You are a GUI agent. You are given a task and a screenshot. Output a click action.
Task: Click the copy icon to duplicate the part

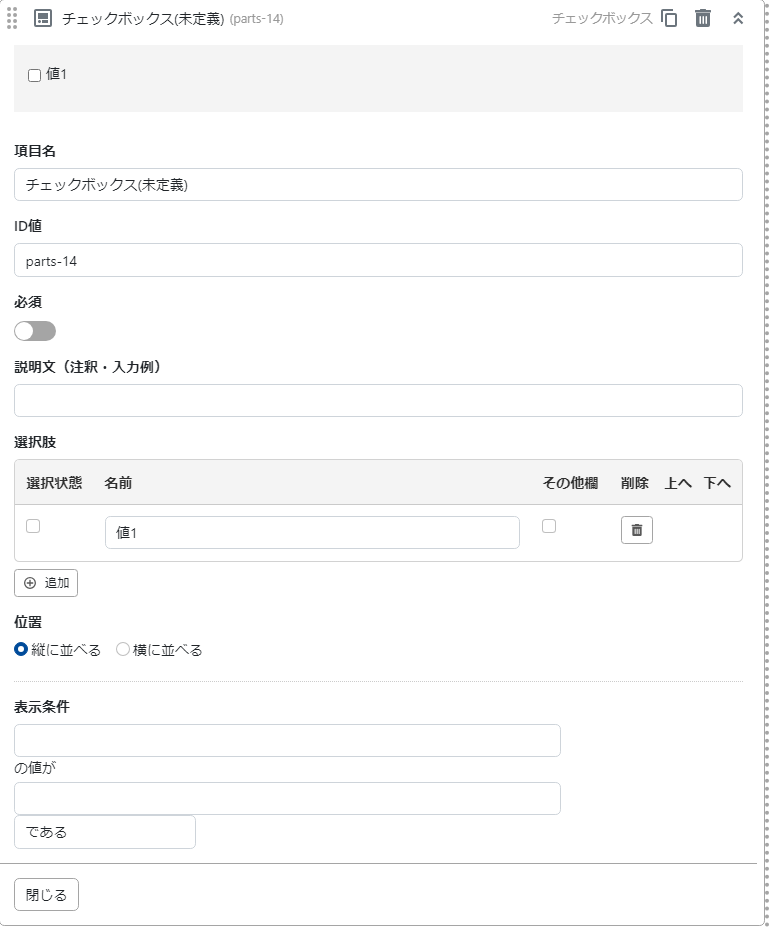point(669,18)
